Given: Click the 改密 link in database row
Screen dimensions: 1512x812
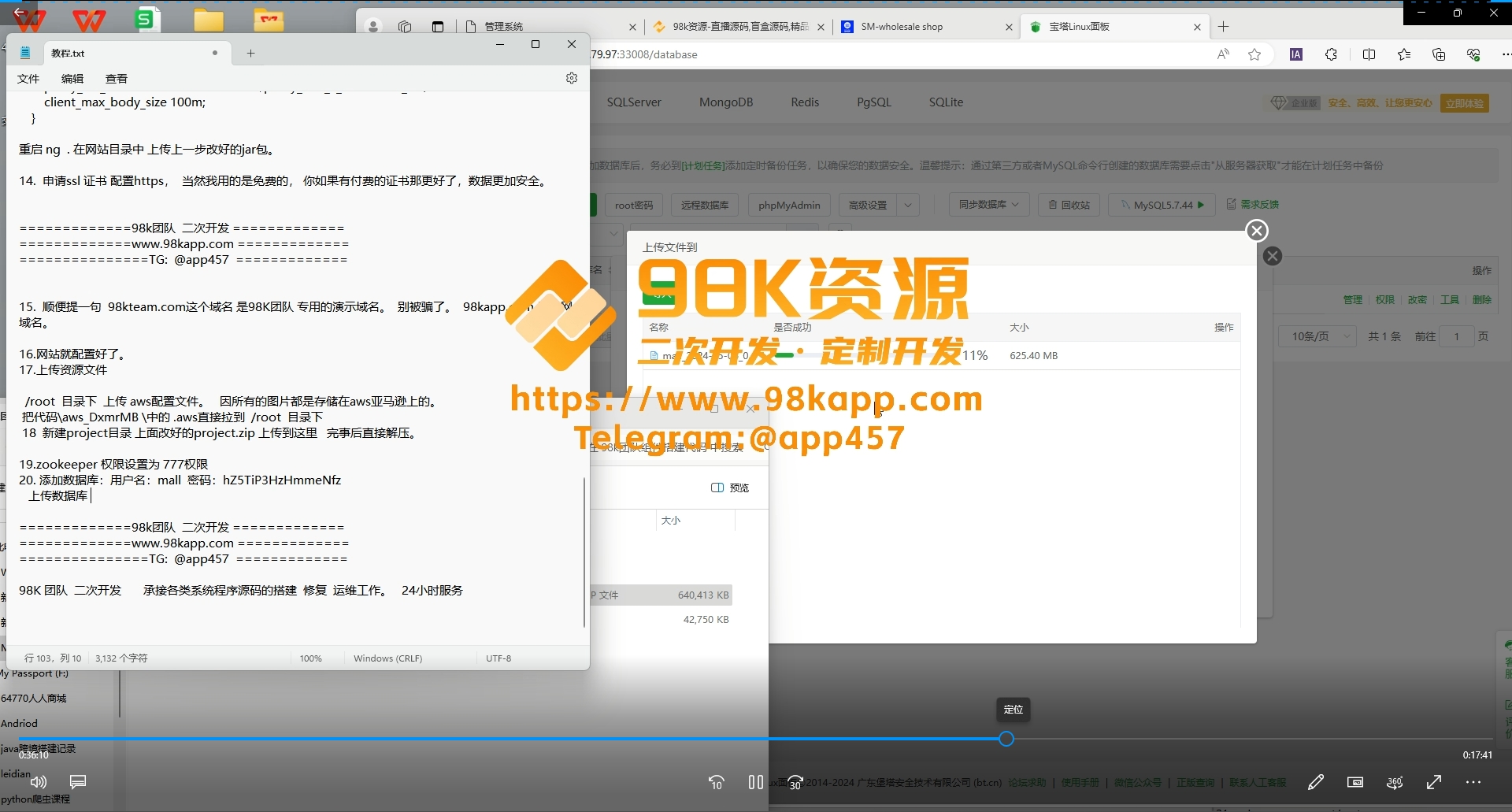Looking at the screenshot, I should 1417,300.
